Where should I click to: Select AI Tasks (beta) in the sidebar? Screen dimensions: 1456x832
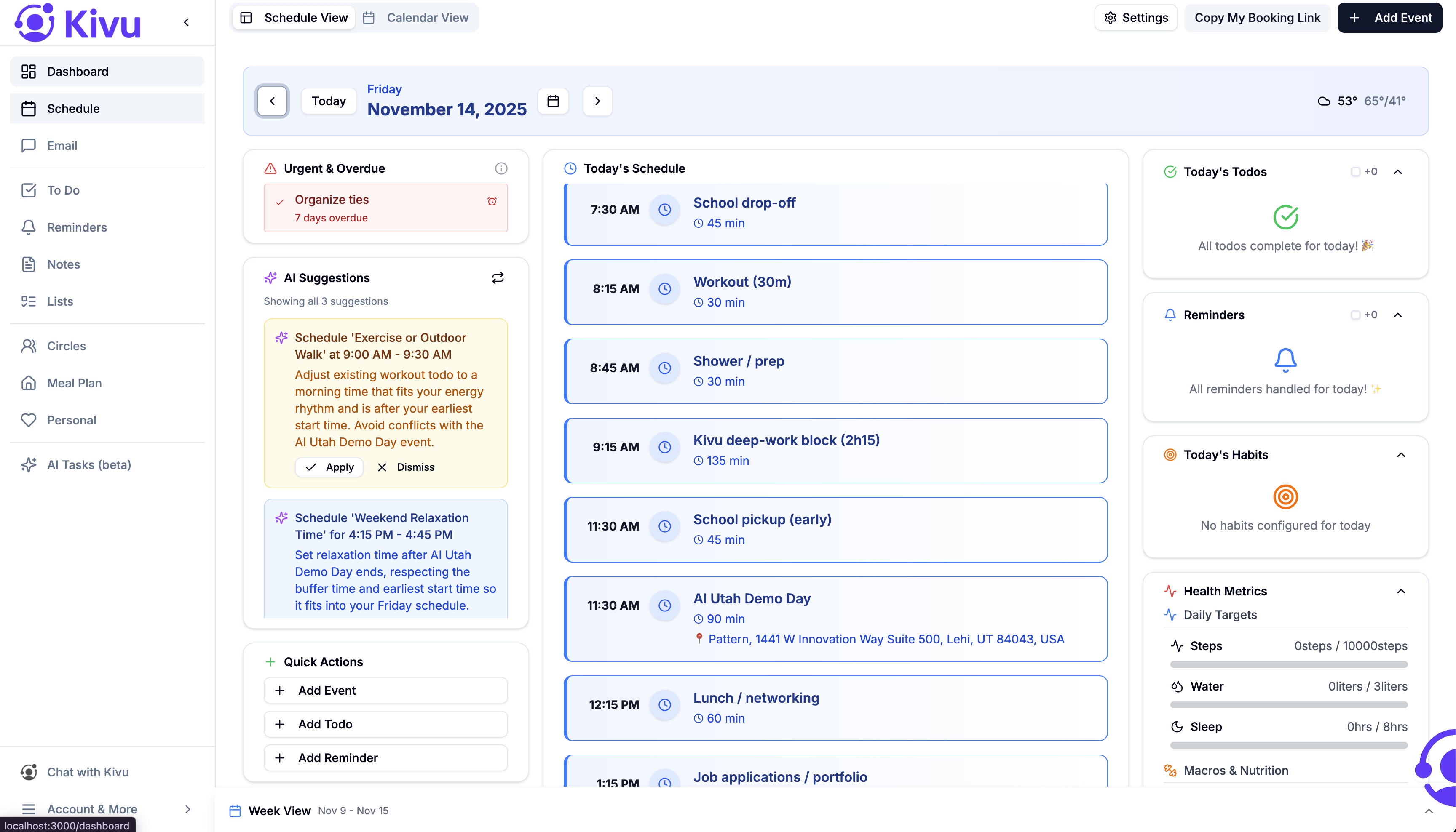click(88, 464)
